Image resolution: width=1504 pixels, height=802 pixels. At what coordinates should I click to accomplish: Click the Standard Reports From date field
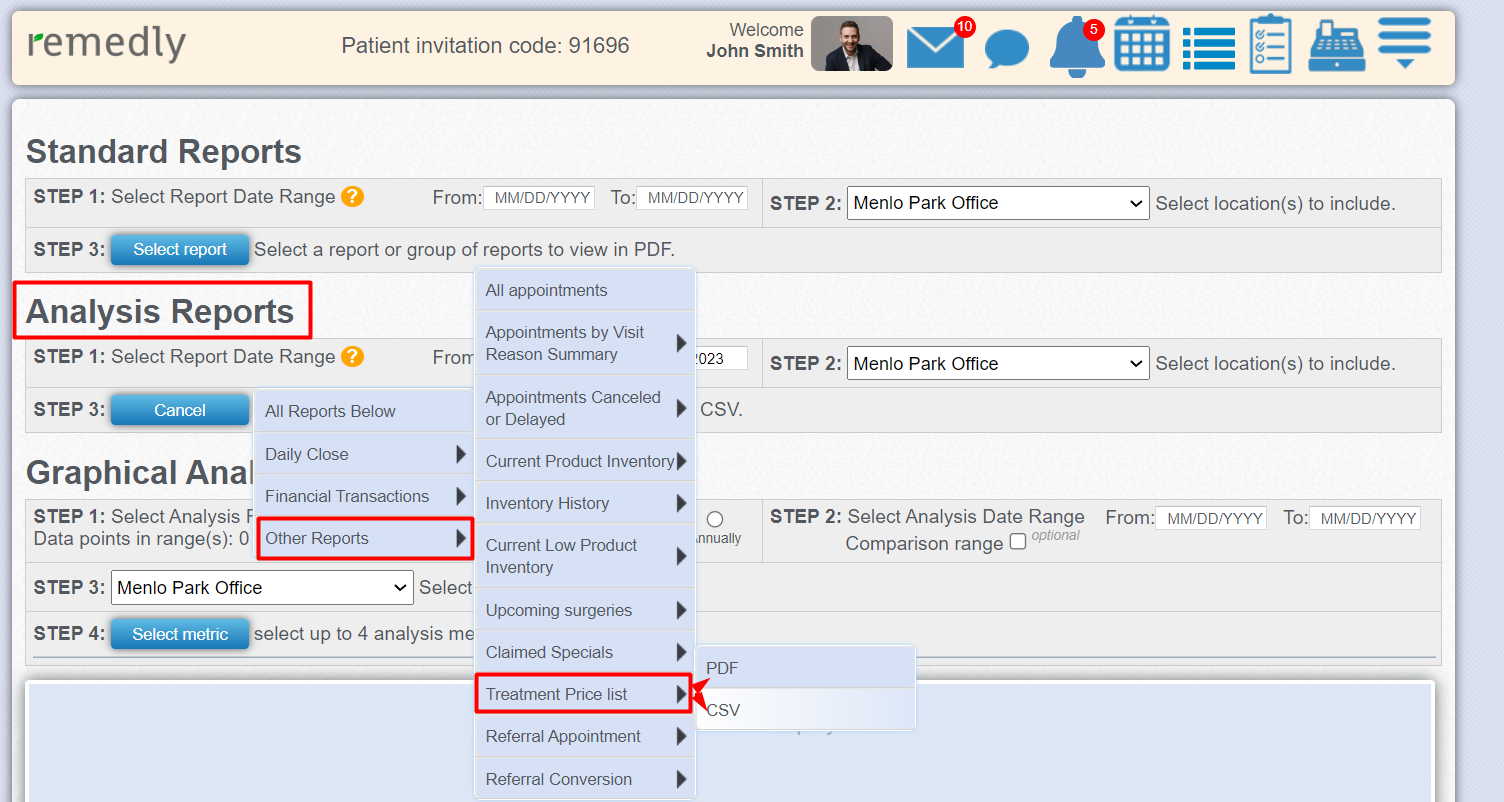tap(539, 198)
